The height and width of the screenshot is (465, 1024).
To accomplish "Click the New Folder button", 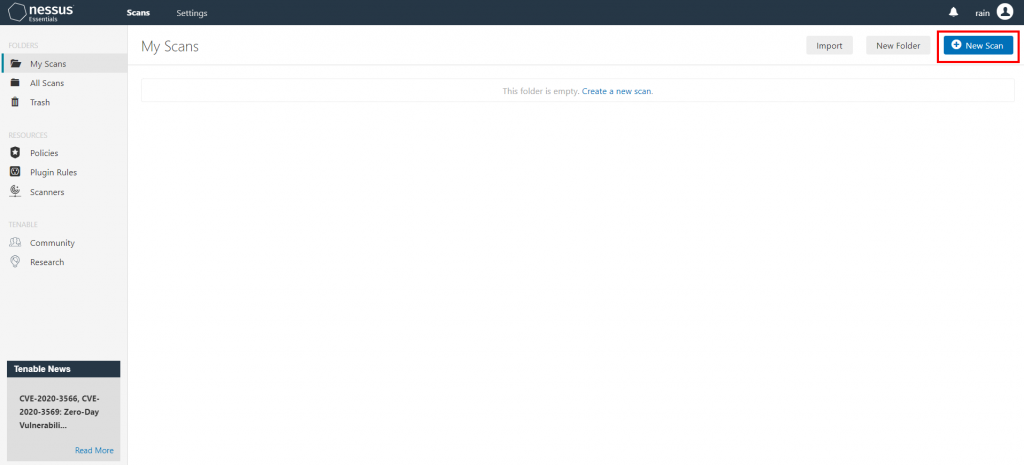I will click(898, 46).
